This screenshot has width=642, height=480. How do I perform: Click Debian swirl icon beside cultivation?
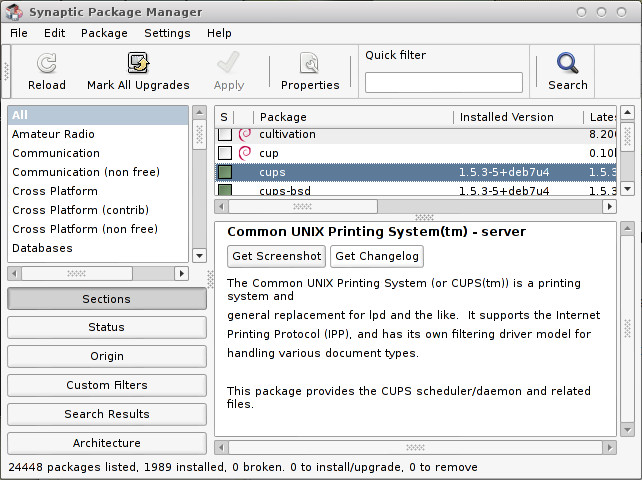point(245,134)
